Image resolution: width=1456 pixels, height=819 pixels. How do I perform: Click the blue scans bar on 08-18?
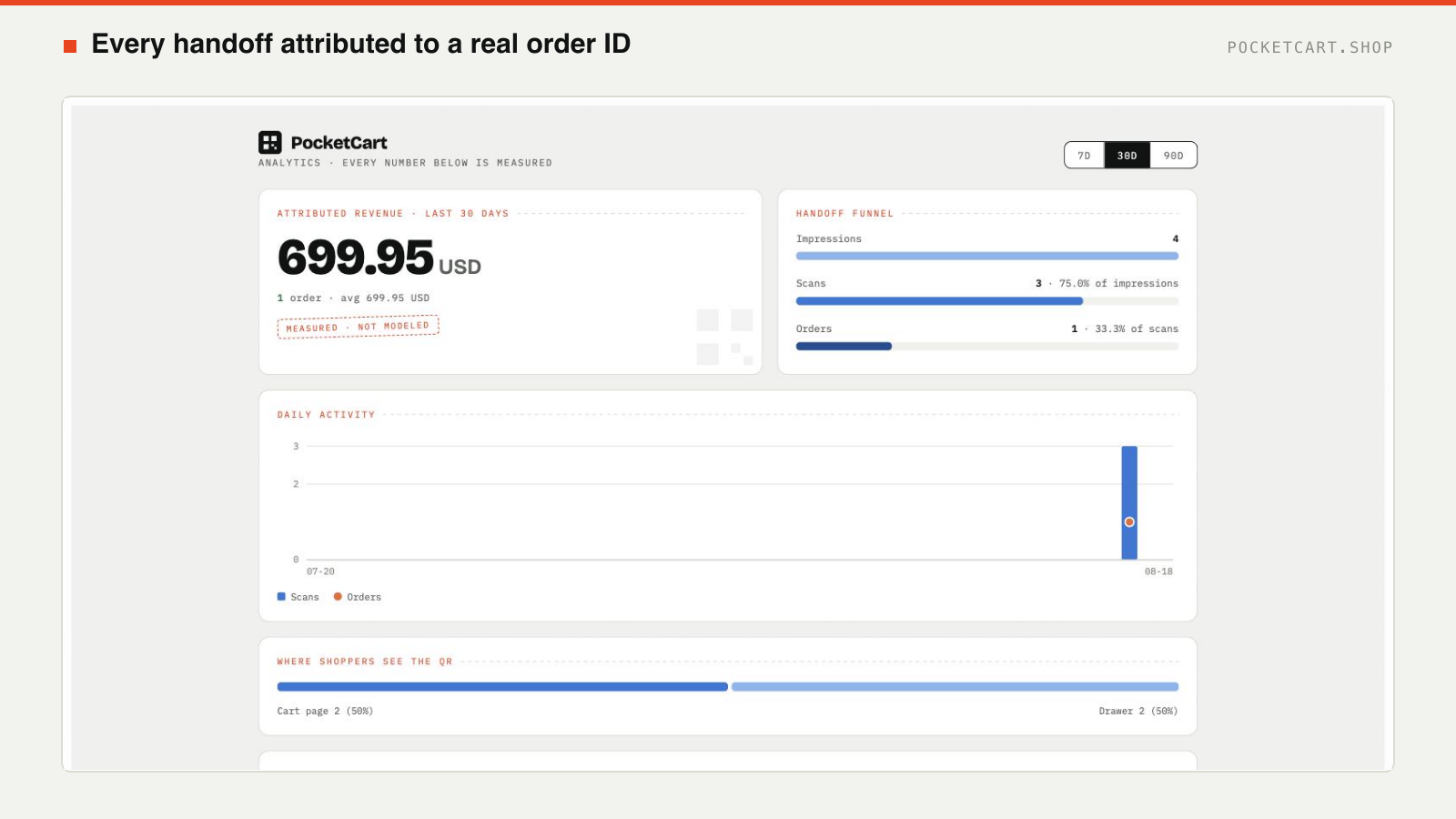point(1129,502)
